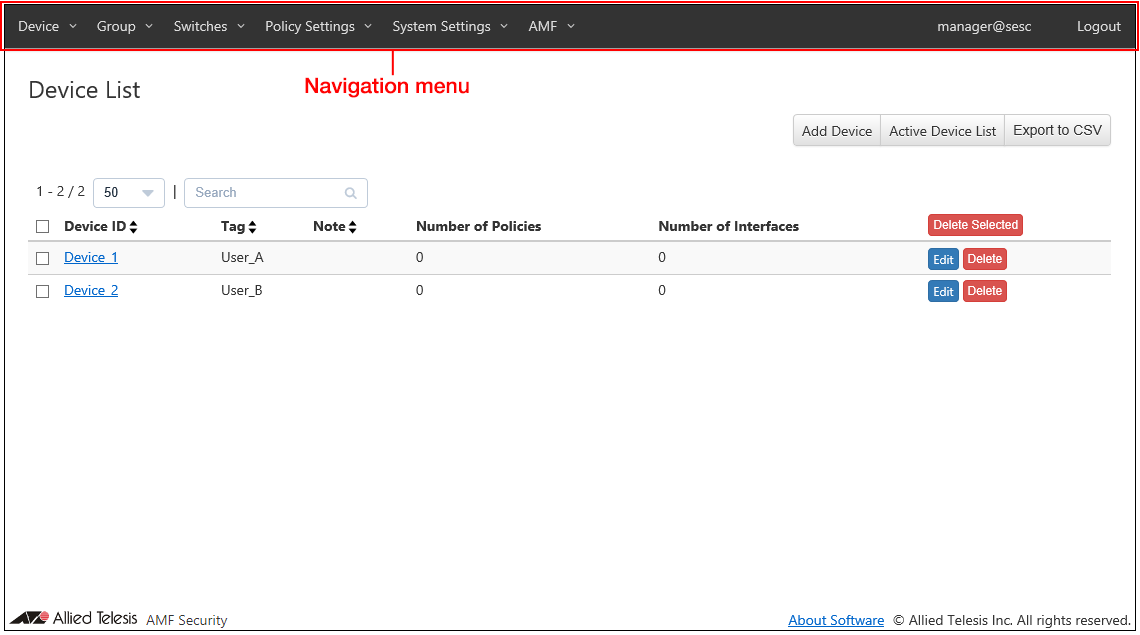Viewport: 1140px width, 635px height.
Task: Open the System Settings menu
Action: coord(450,26)
